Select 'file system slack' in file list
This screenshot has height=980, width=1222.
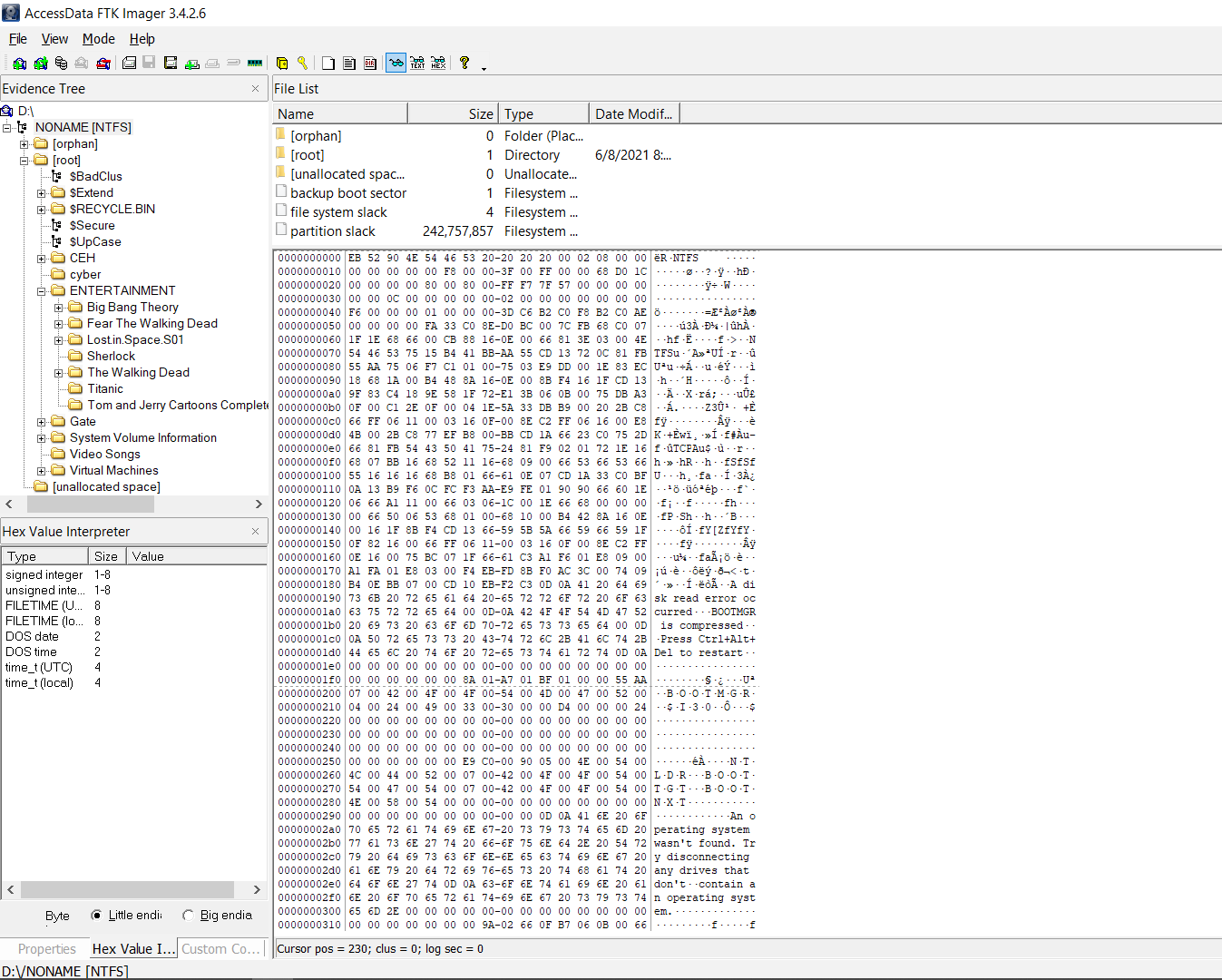pyautogui.click(x=338, y=211)
